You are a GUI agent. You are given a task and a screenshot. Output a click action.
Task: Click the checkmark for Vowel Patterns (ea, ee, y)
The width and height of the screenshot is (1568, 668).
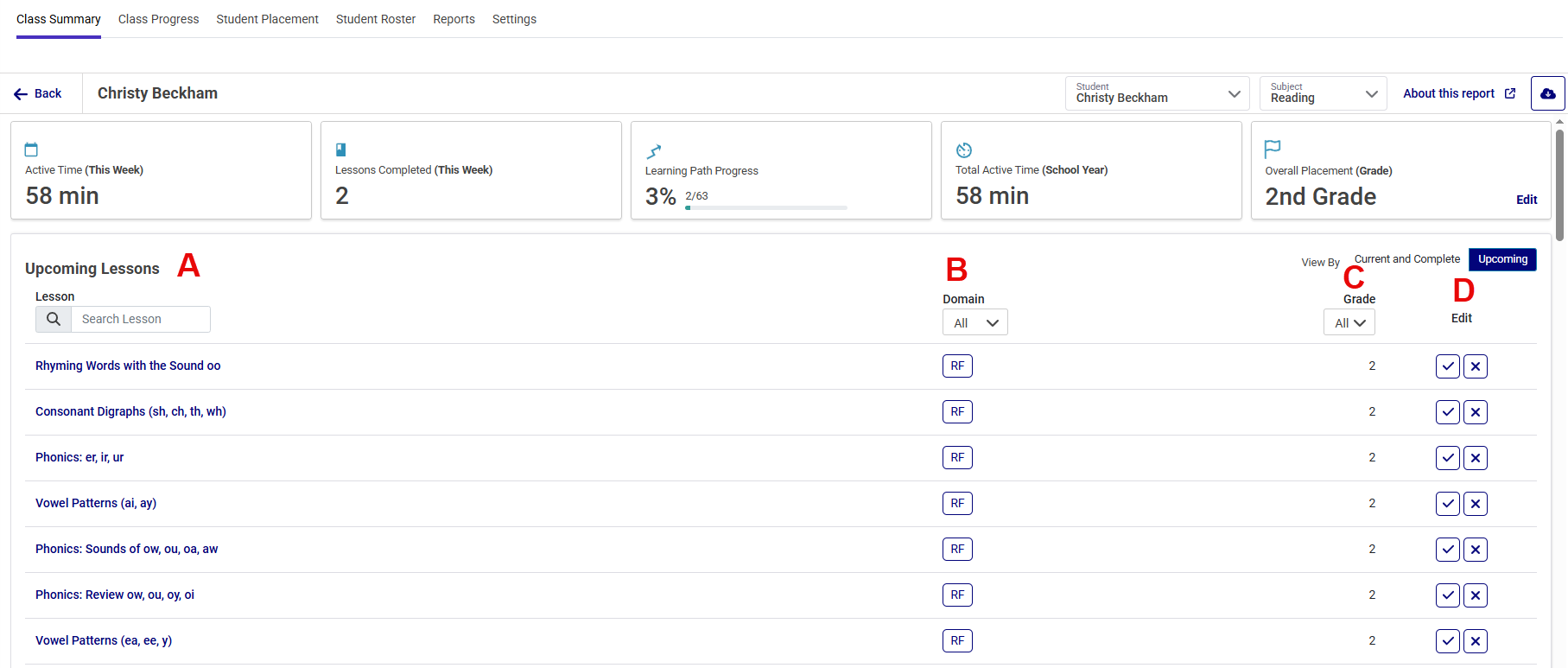point(1447,641)
